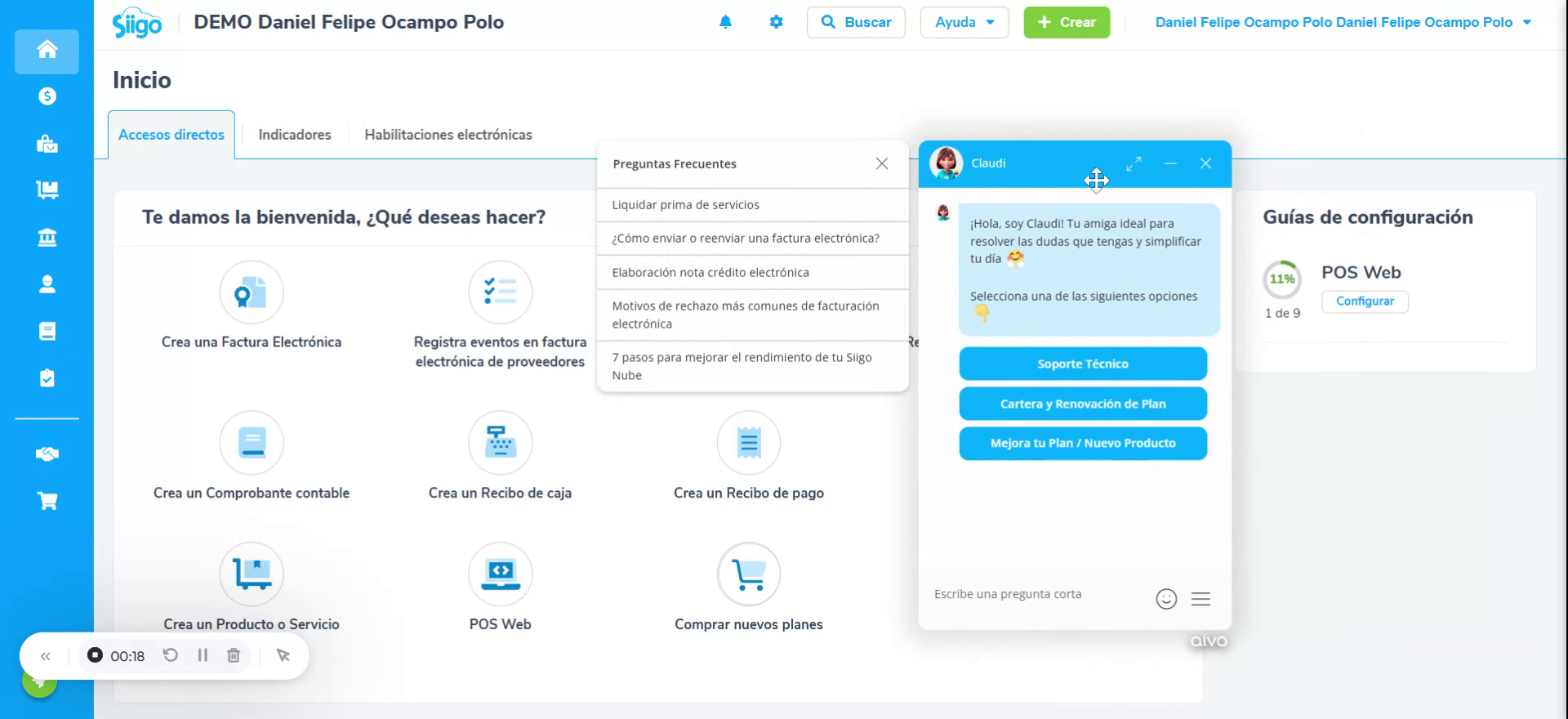The width and height of the screenshot is (1568, 719).
Task: Collapse the recorder toolbar with double chevron
Action: point(46,656)
